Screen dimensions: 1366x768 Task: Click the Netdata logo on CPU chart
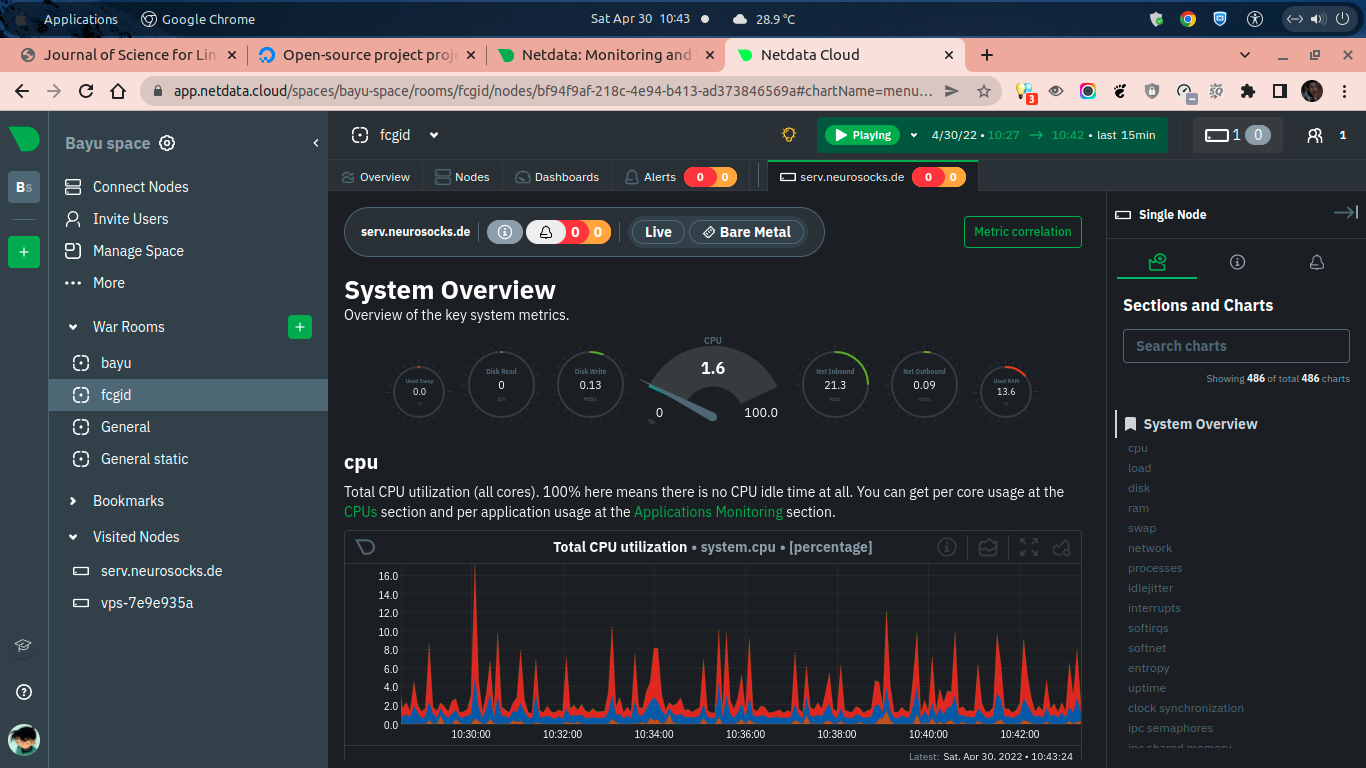(x=366, y=547)
